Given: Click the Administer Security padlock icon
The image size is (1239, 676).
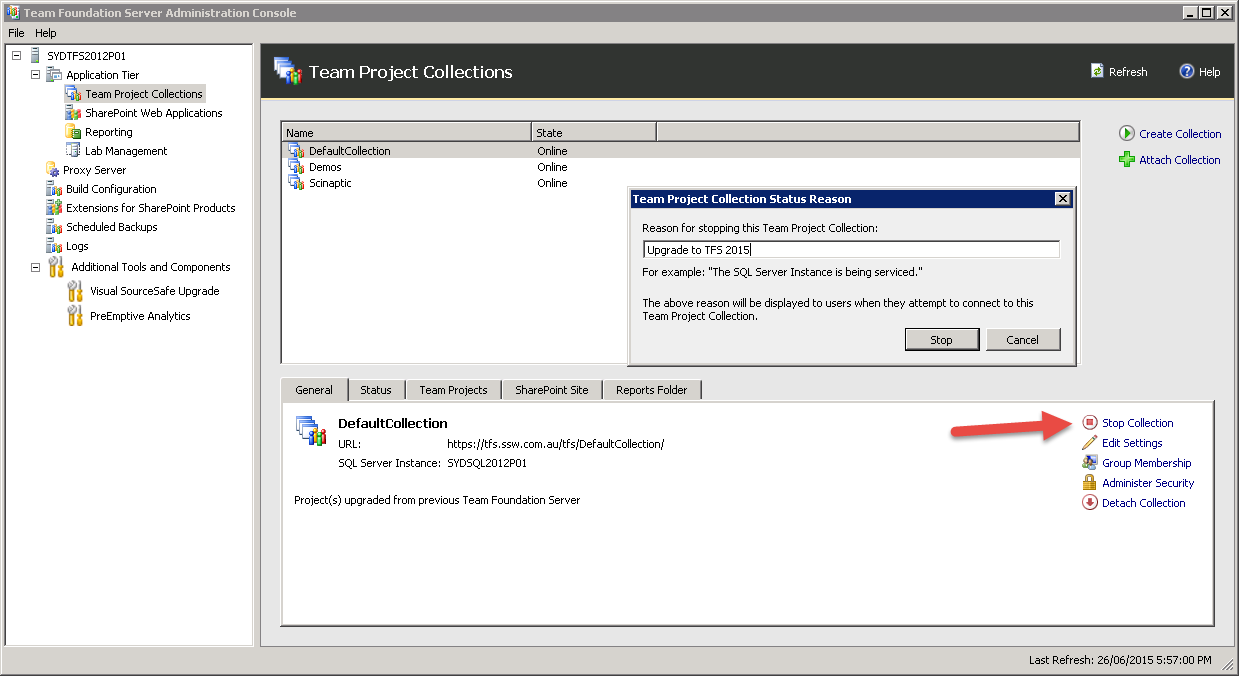Looking at the screenshot, I should click(1090, 483).
